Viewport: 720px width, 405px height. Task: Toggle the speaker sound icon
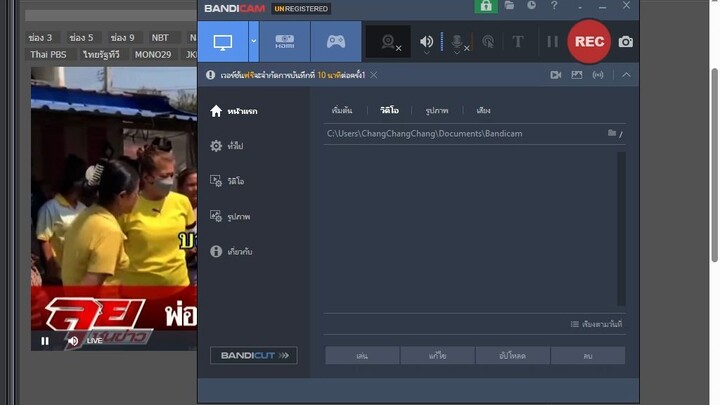[x=426, y=41]
